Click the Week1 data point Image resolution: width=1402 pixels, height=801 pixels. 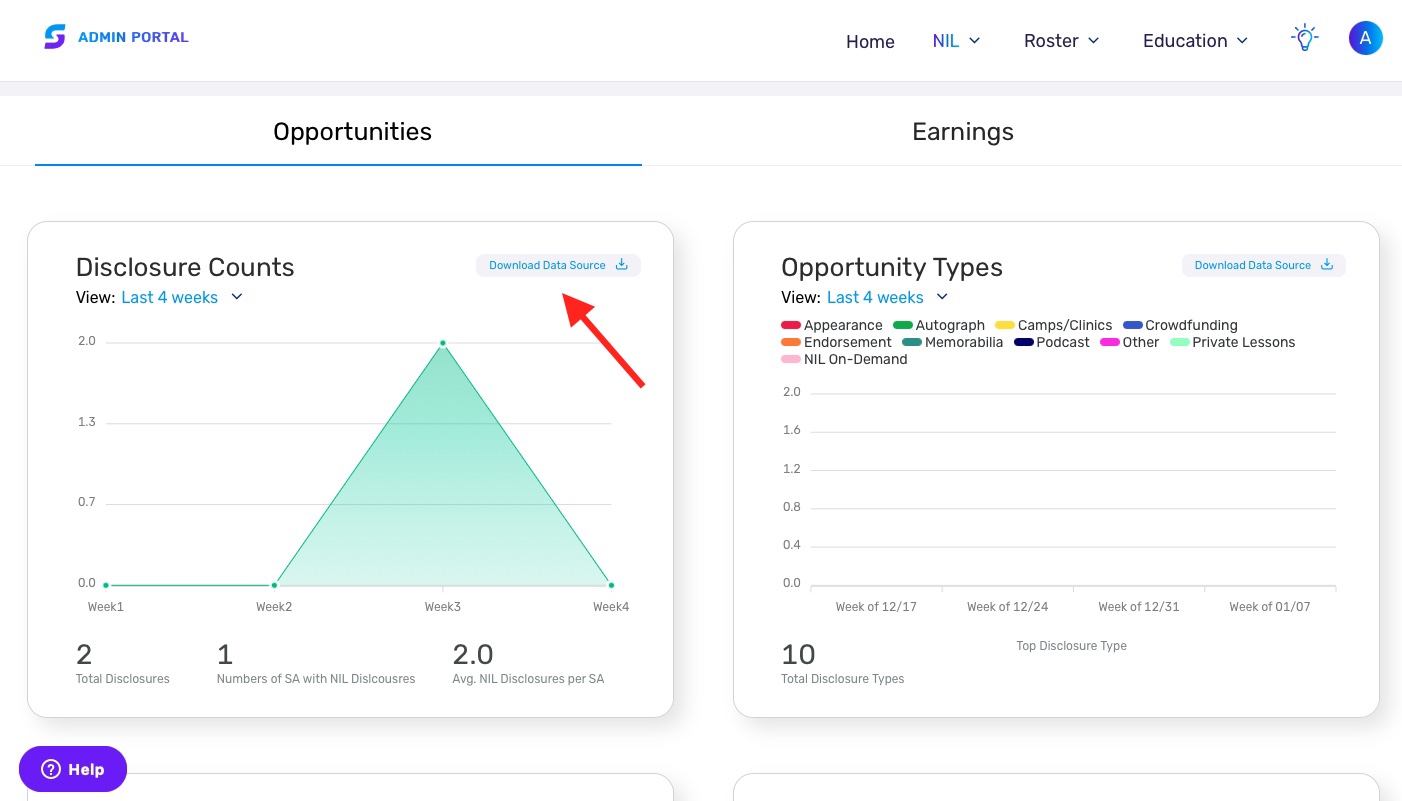(106, 585)
